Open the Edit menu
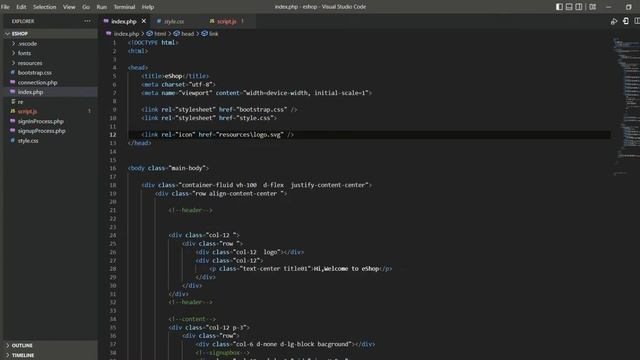Viewport: 640px width, 360px height. pyautogui.click(x=21, y=7)
